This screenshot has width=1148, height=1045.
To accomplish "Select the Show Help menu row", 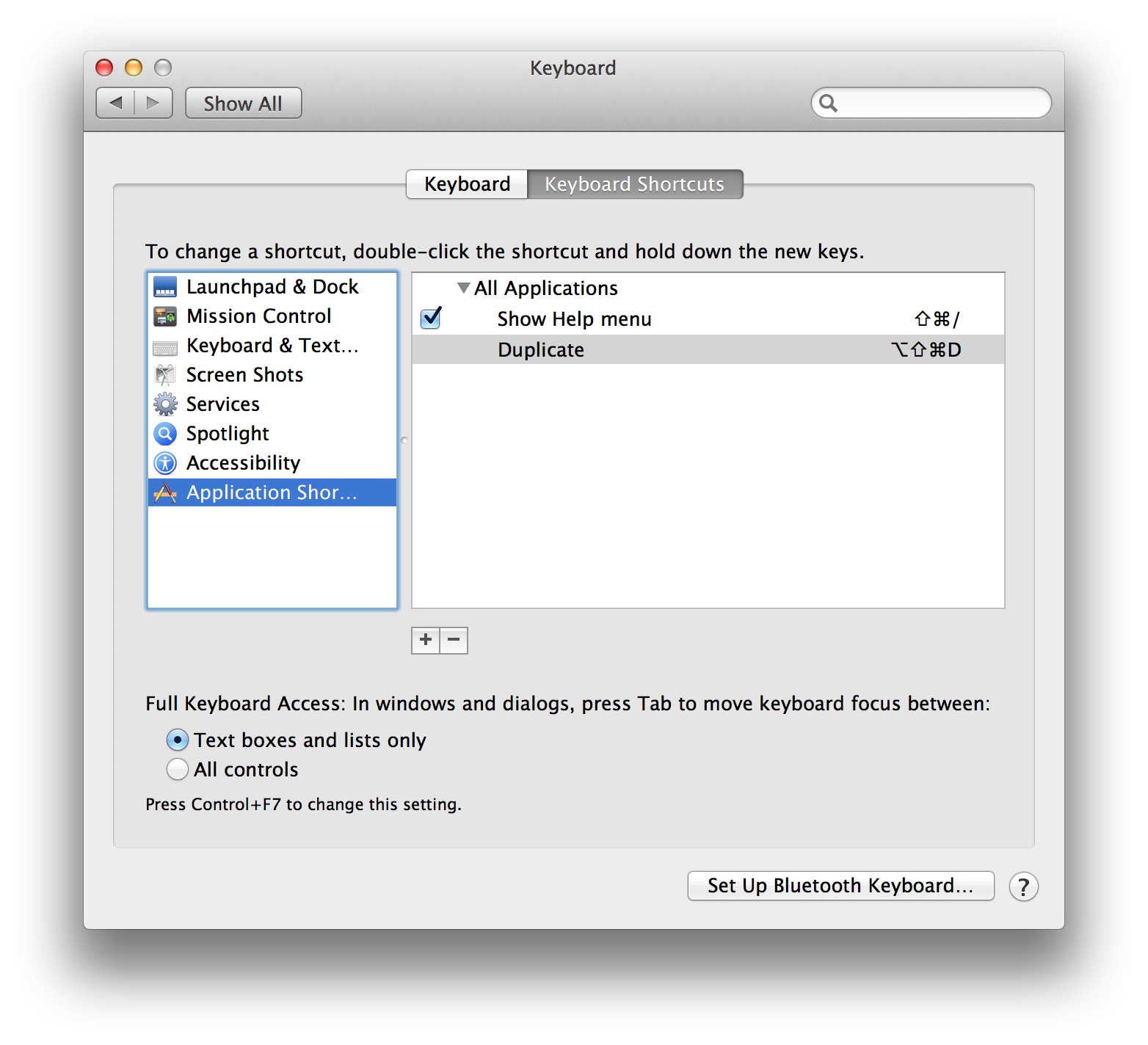I will [708, 318].
